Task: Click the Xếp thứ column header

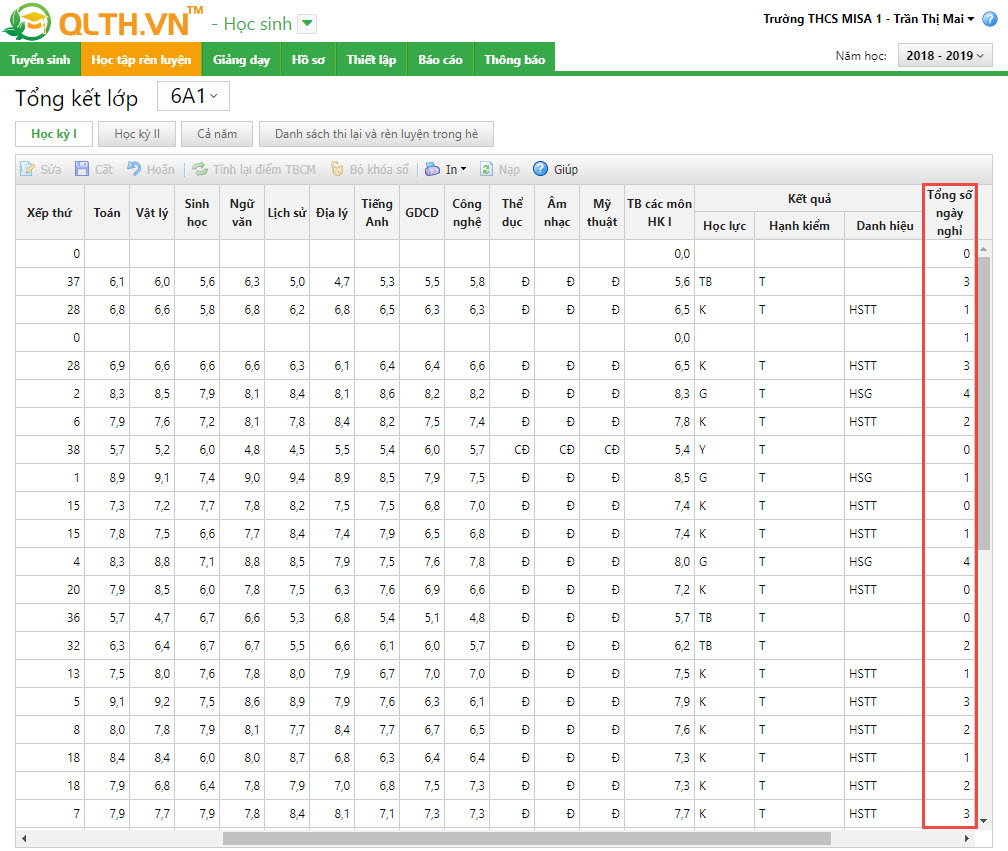Action: click(x=50, y=212)
